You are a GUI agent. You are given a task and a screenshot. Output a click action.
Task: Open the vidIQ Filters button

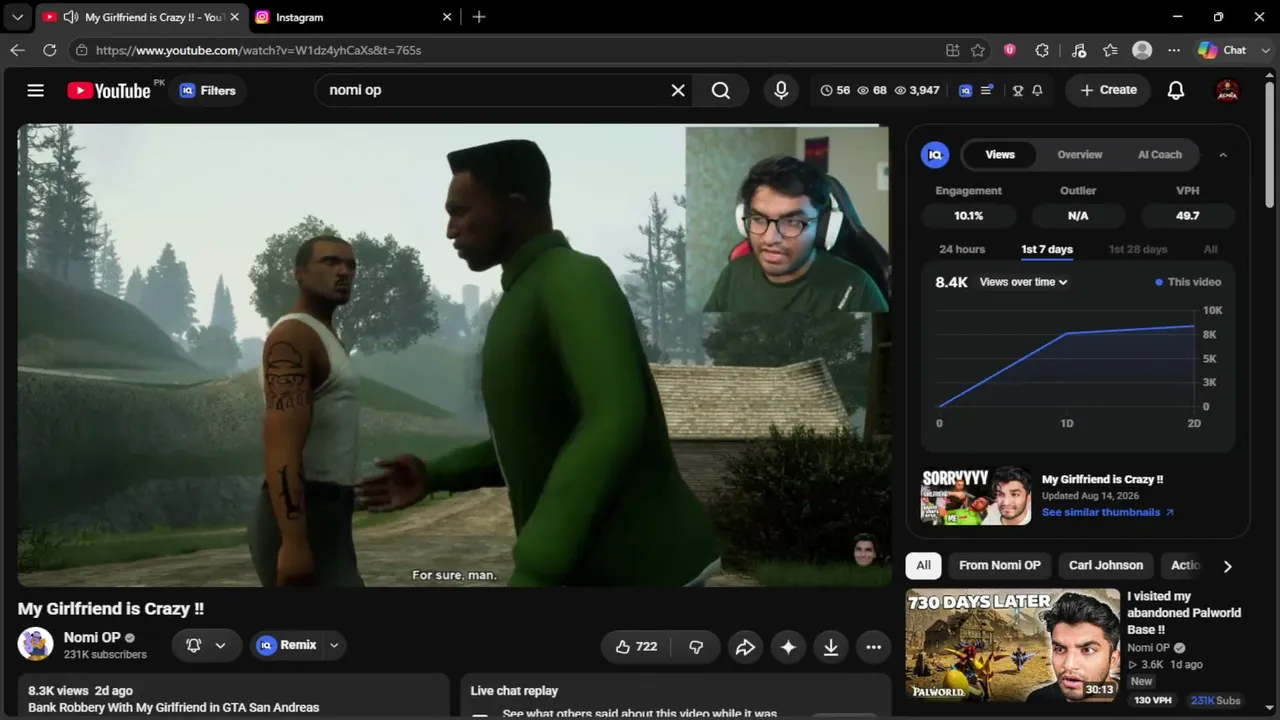208,90
